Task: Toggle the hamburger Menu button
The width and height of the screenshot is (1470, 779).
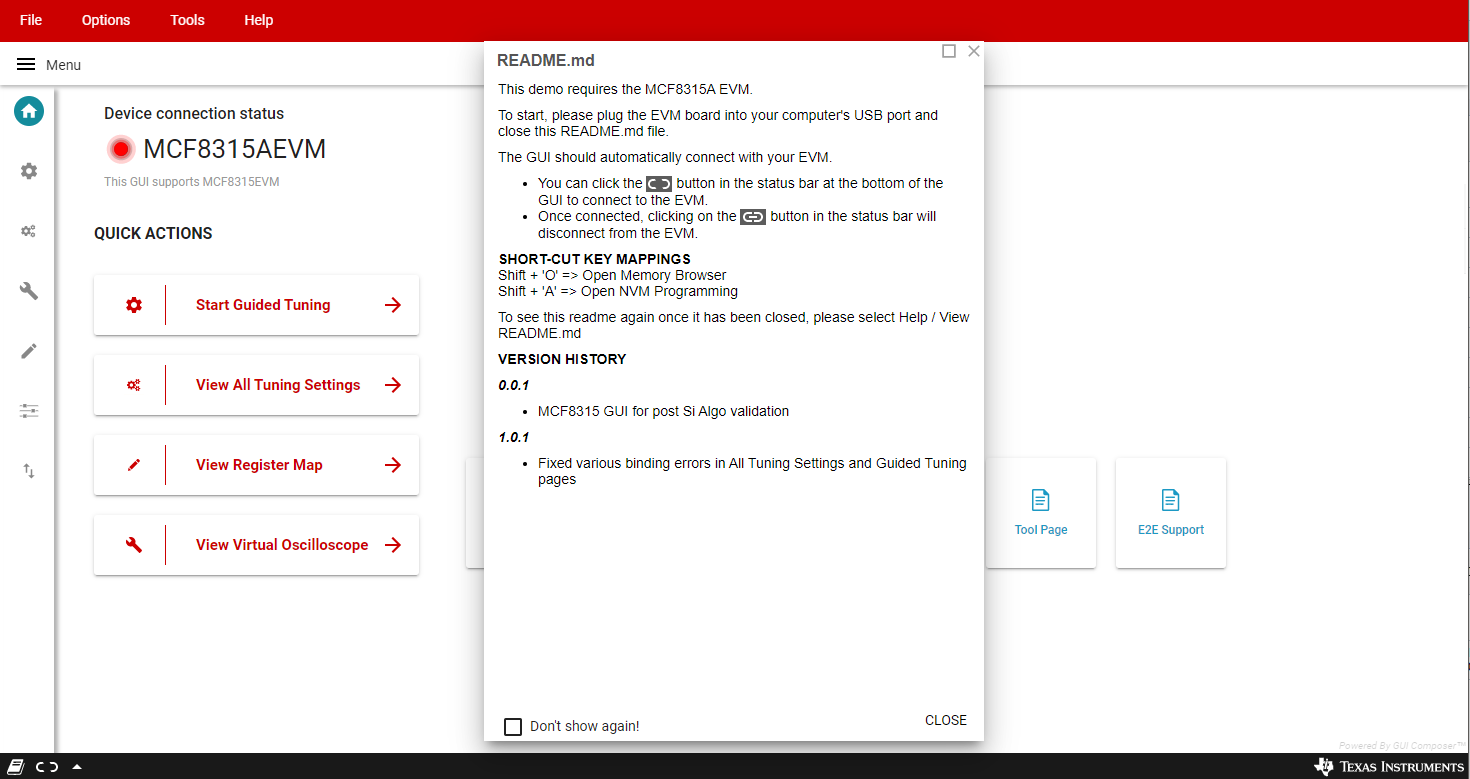Action: (x=26, y=65)
